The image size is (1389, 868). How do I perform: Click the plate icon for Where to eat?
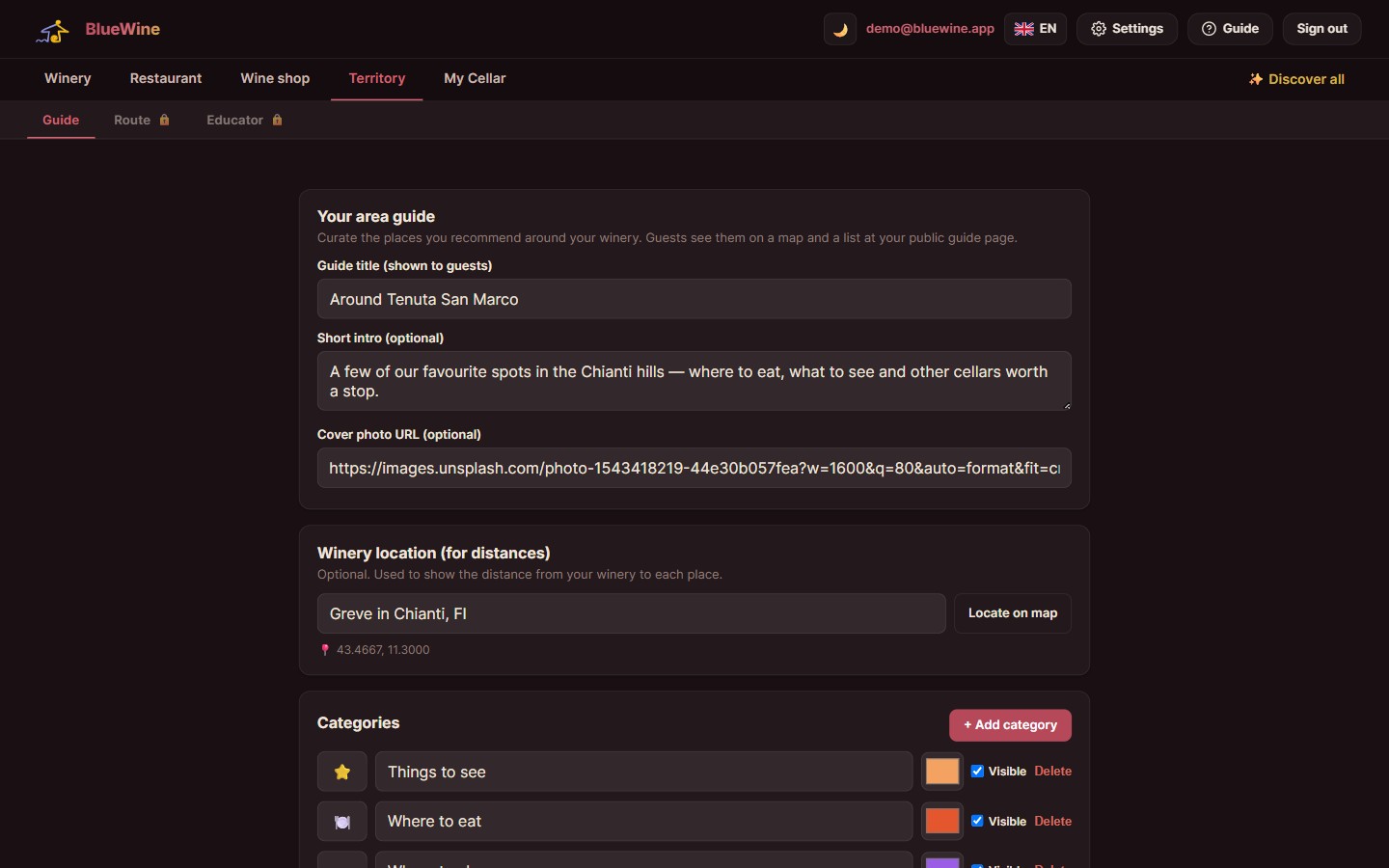click(342, 822)
